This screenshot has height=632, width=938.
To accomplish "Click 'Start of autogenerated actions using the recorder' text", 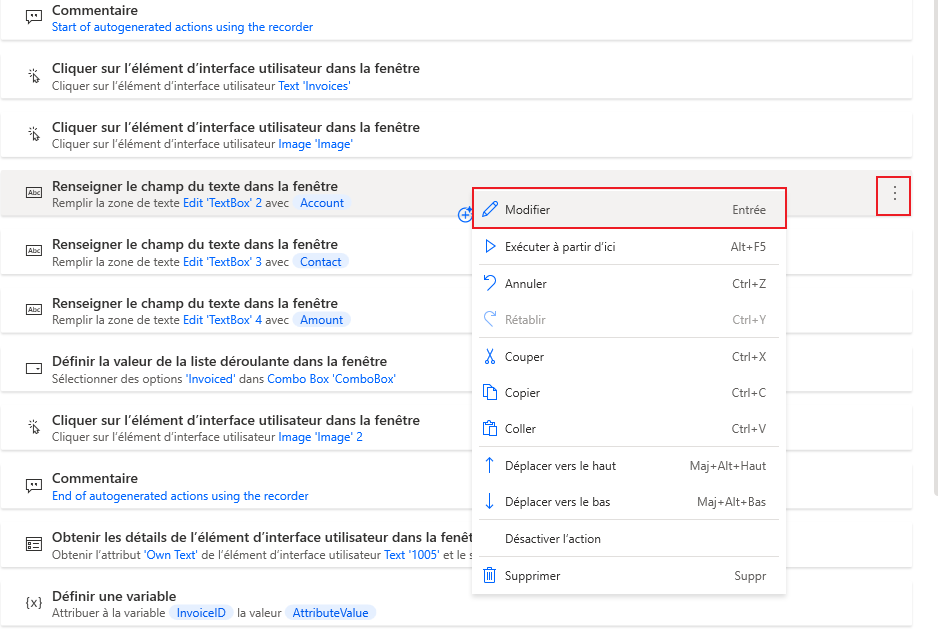I will point(182,27).
